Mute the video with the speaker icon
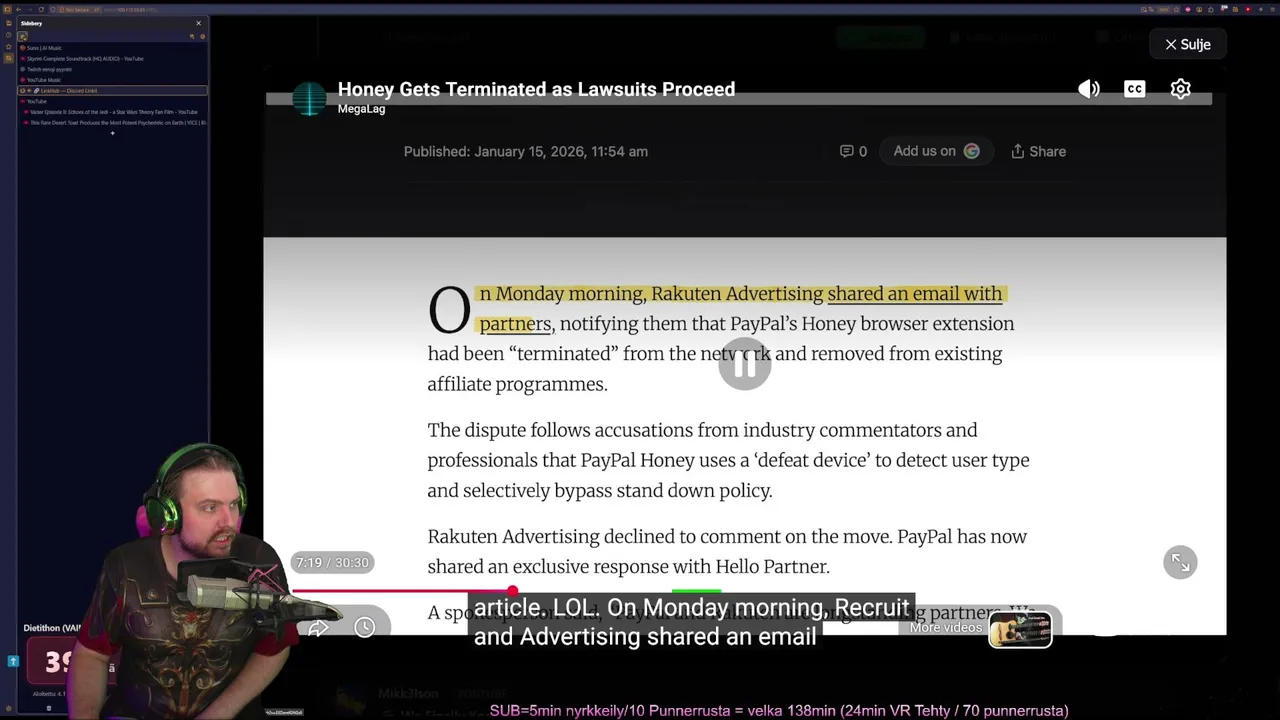 coord(1089,89)
